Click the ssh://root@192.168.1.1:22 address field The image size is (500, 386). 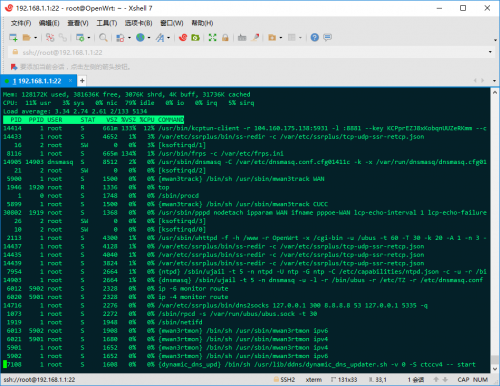247,52
